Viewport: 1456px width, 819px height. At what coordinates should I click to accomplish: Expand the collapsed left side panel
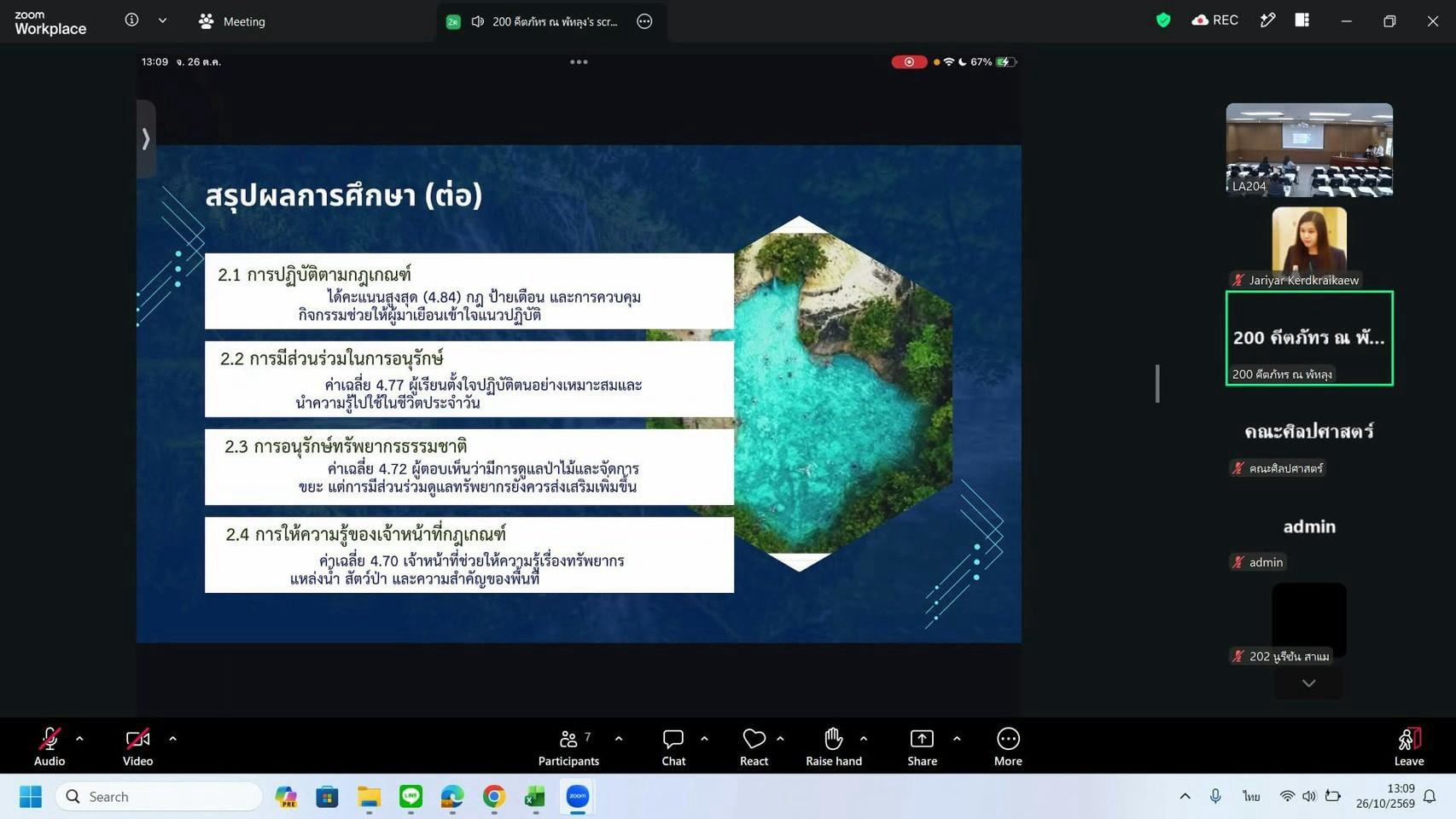[x=146, y=138]
